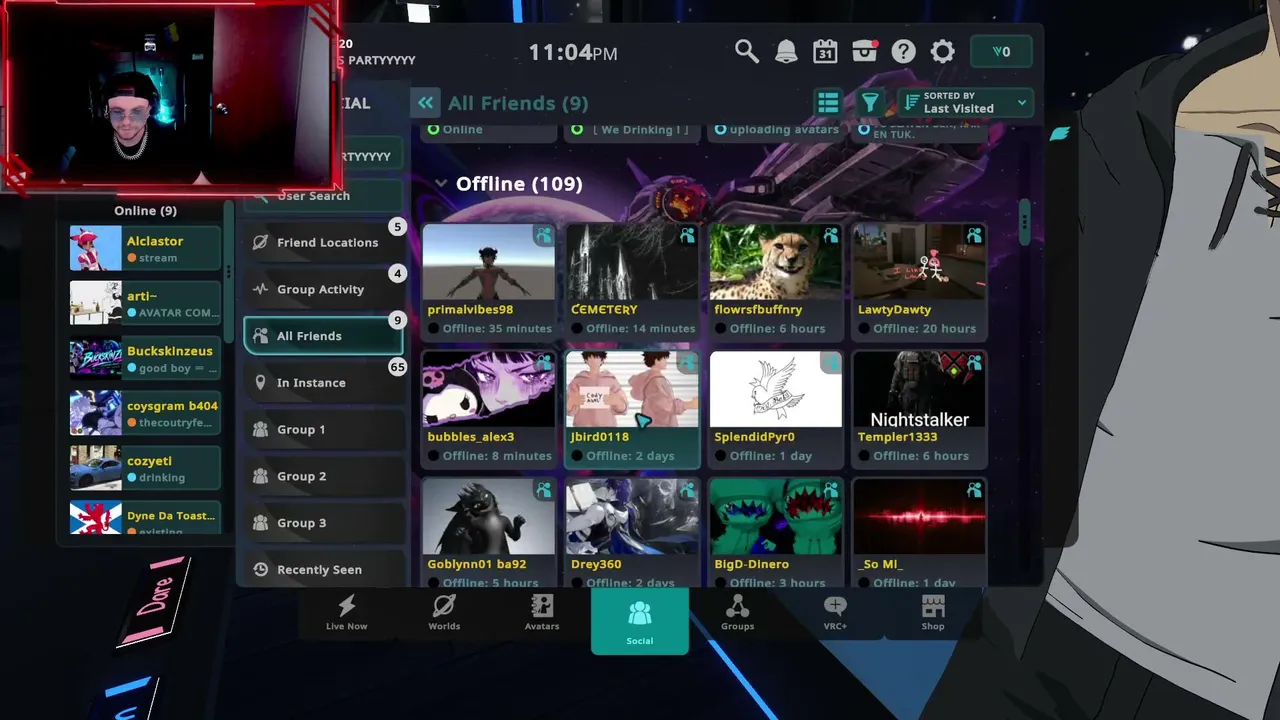The width and height of the screenshot is (1280, 720).
Task: Click coysgram b404's avatar in the Online list
Action: [x=96, y=413]
